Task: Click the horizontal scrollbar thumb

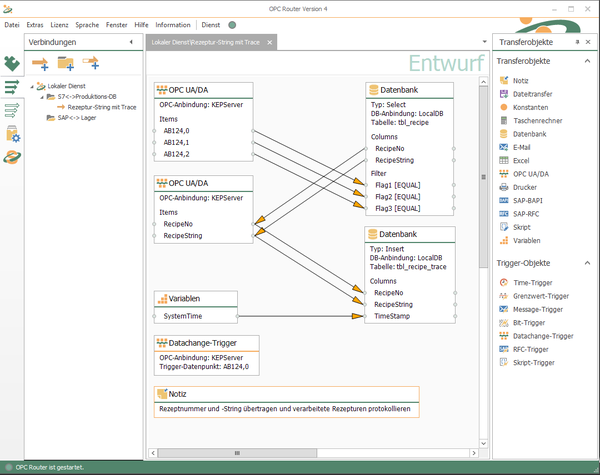Action: (237, 453)
